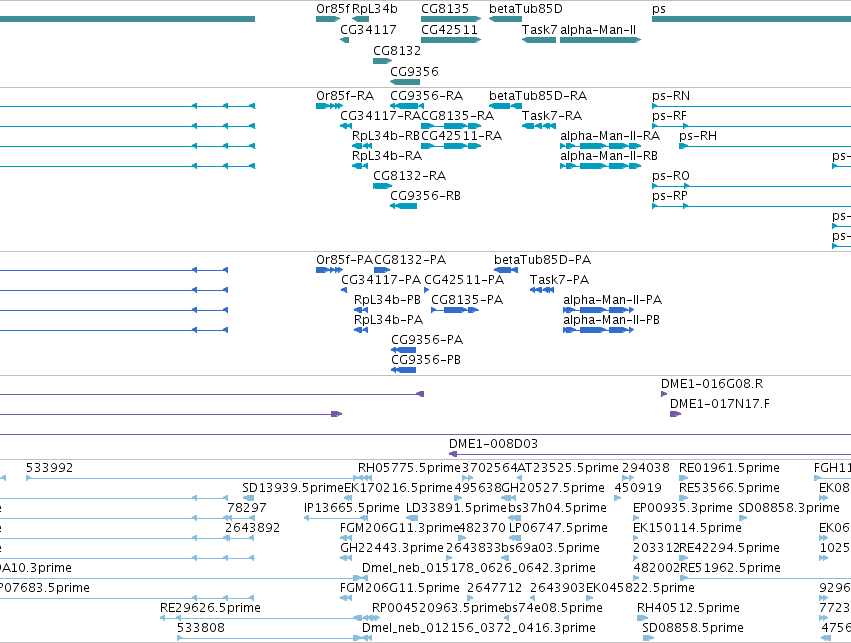The image size is (851, 643).
Task: Click the 533992 feature label
Action: [x=49, y=467]
